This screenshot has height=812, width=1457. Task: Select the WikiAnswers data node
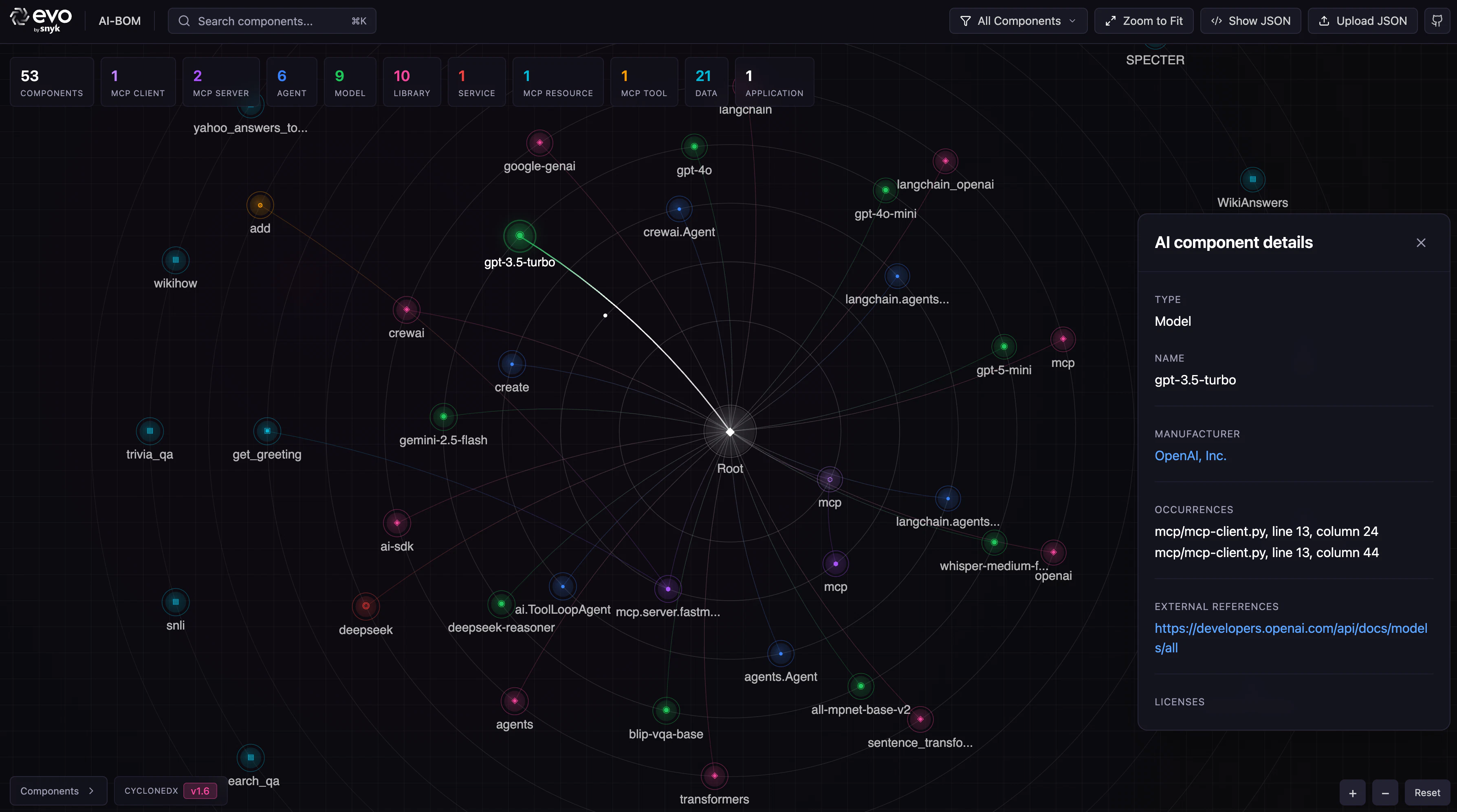click(x=1253, y=179)
